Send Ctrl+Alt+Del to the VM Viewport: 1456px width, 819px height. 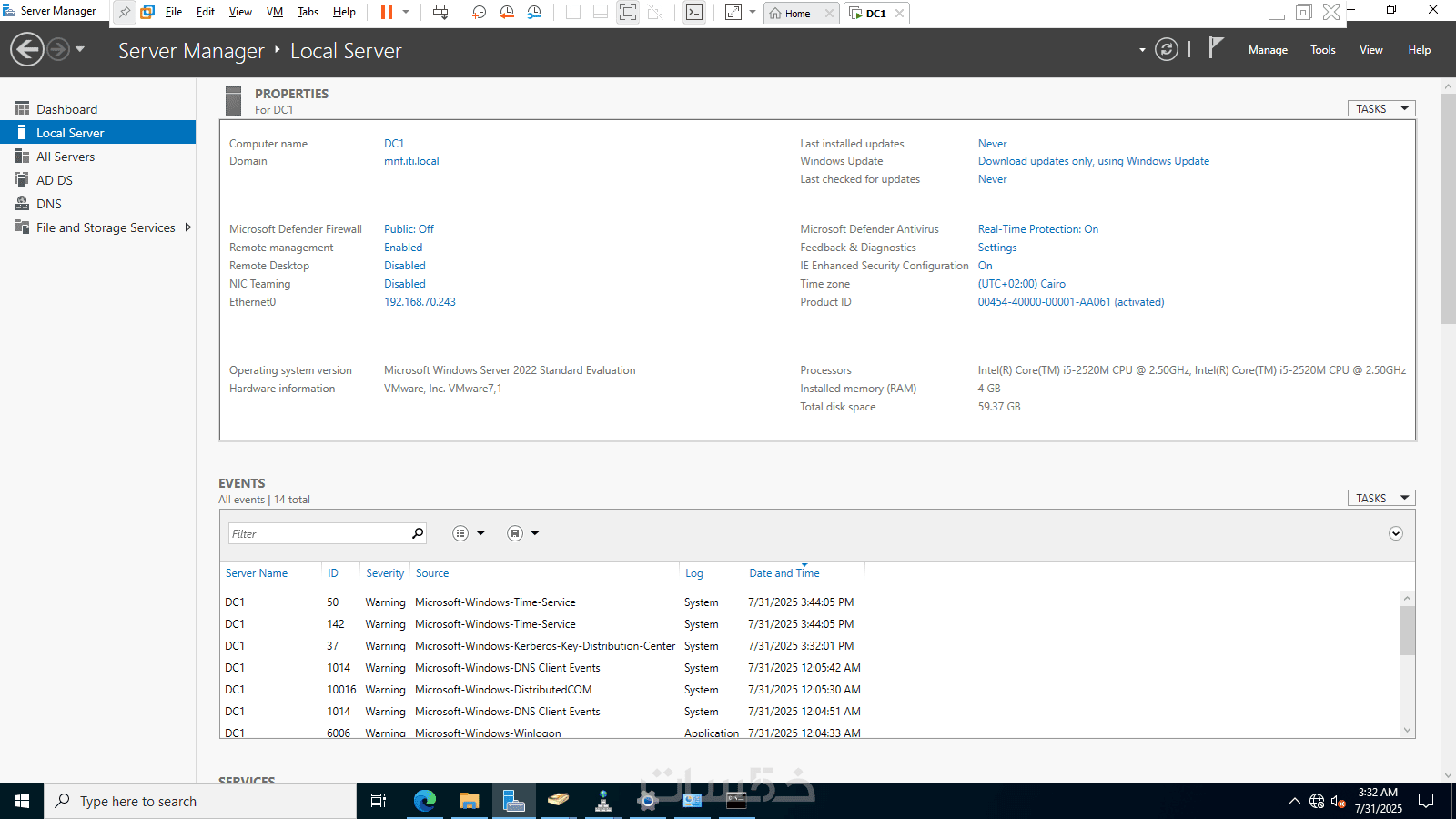click(440, 12)
